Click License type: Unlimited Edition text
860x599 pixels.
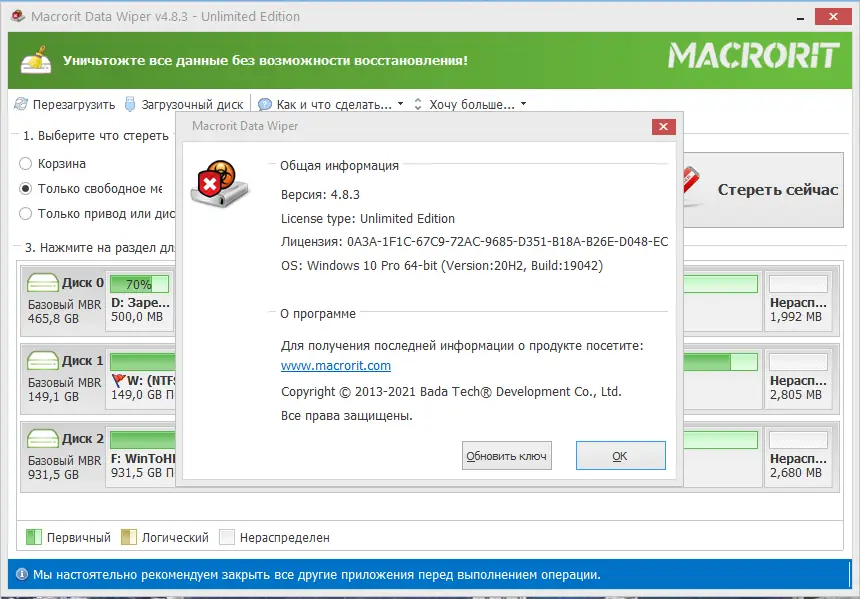(367, 219)
